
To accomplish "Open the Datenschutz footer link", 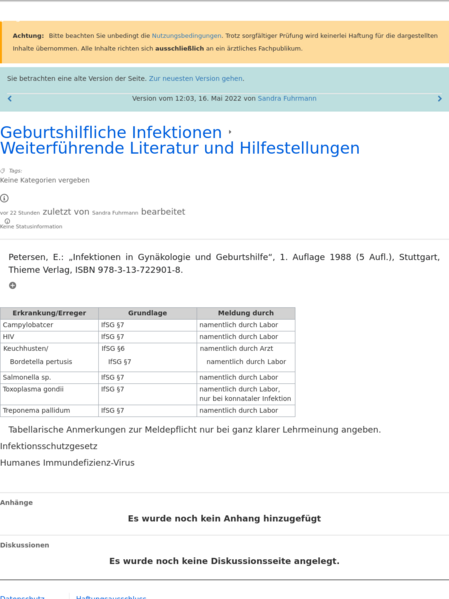I will 22,596.
